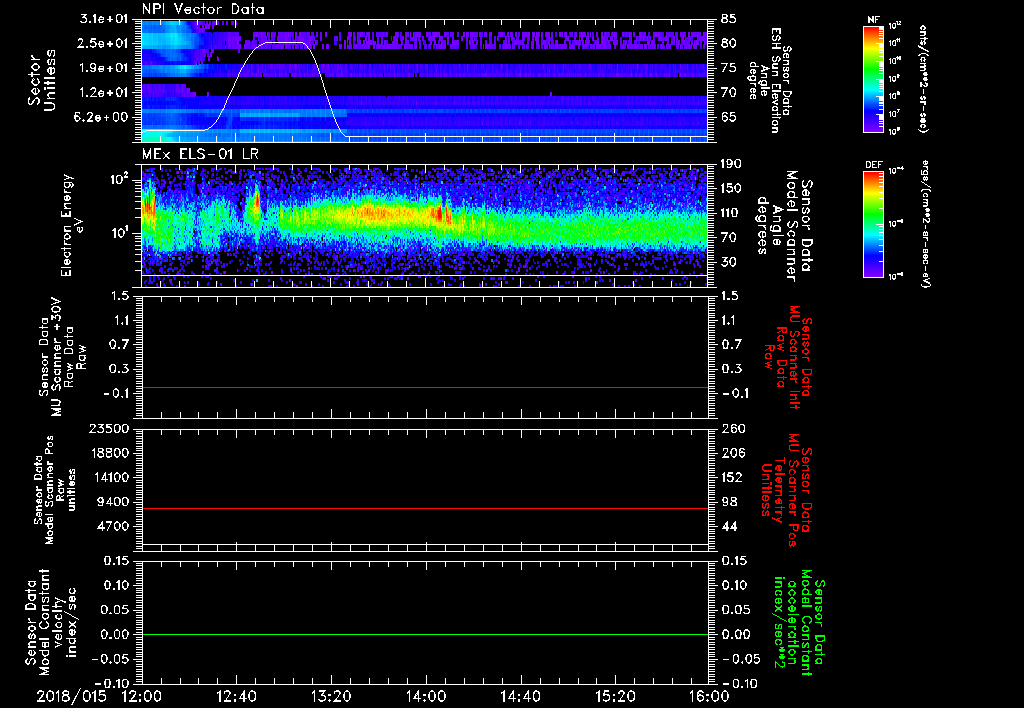
Task: Click the 80 degree elevation tick
Action: [729, 44]
